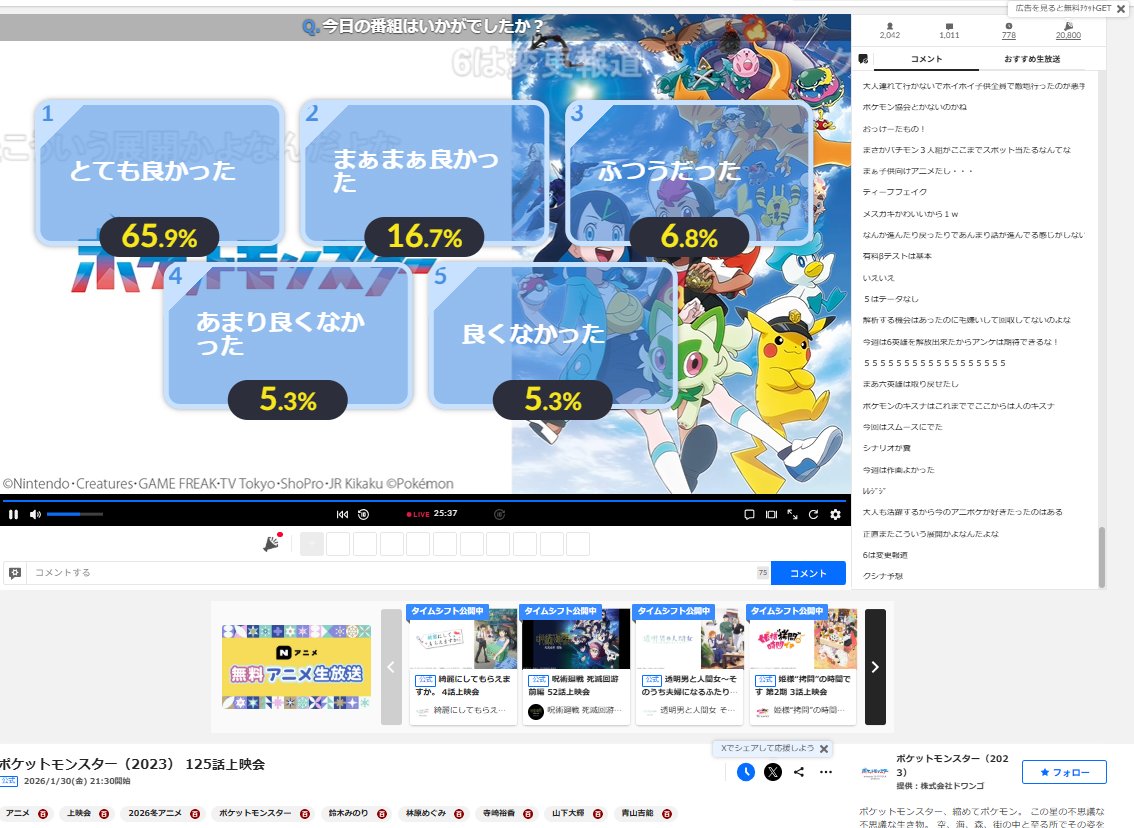Follow the channel with フォロー button
Viewport: 1134px width, 828px height.
click(1065, 772)
